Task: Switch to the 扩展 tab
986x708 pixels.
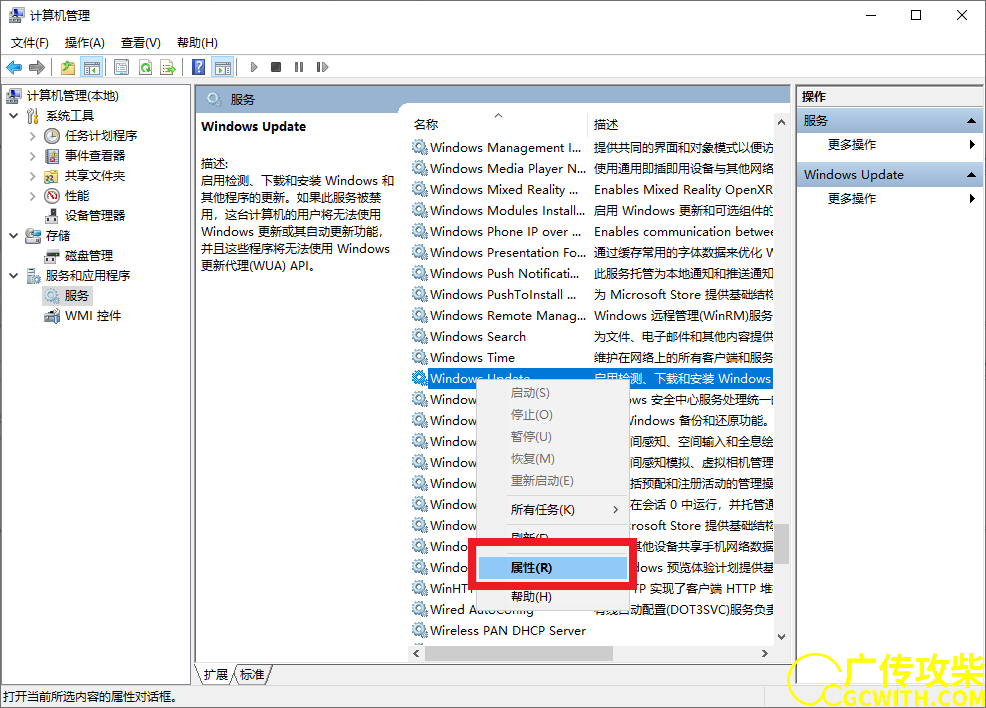Action: tap(215, 675)
